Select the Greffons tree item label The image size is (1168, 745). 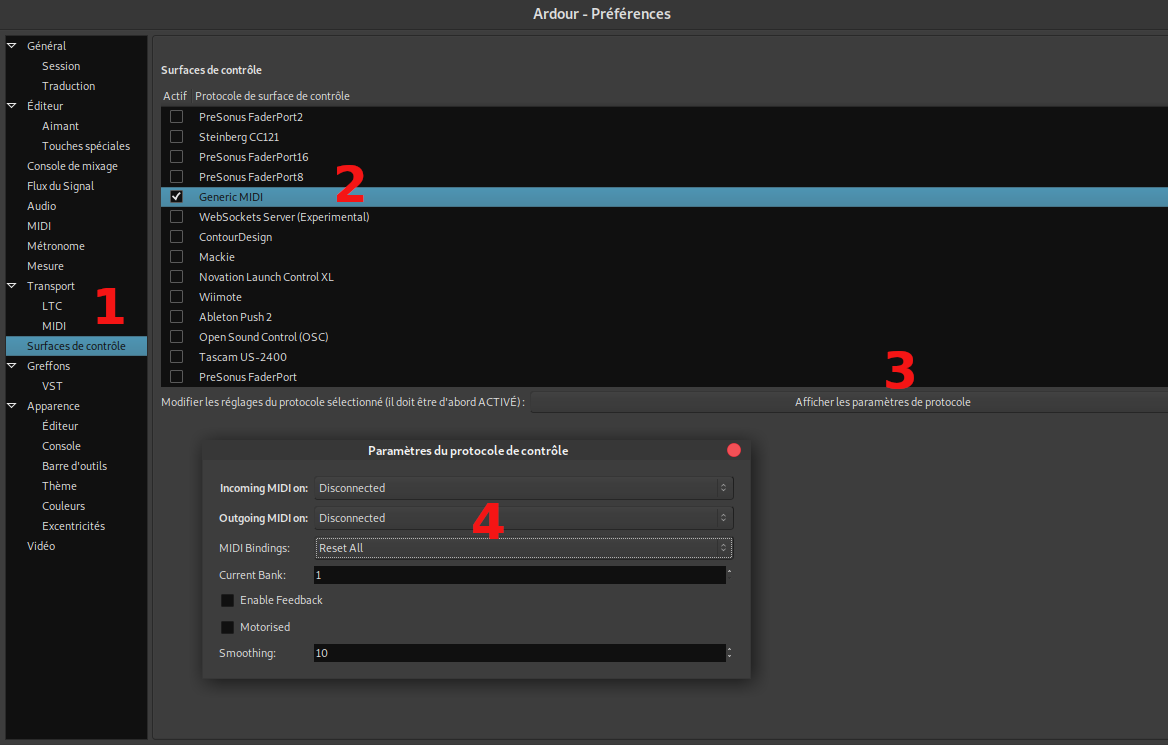48,366
